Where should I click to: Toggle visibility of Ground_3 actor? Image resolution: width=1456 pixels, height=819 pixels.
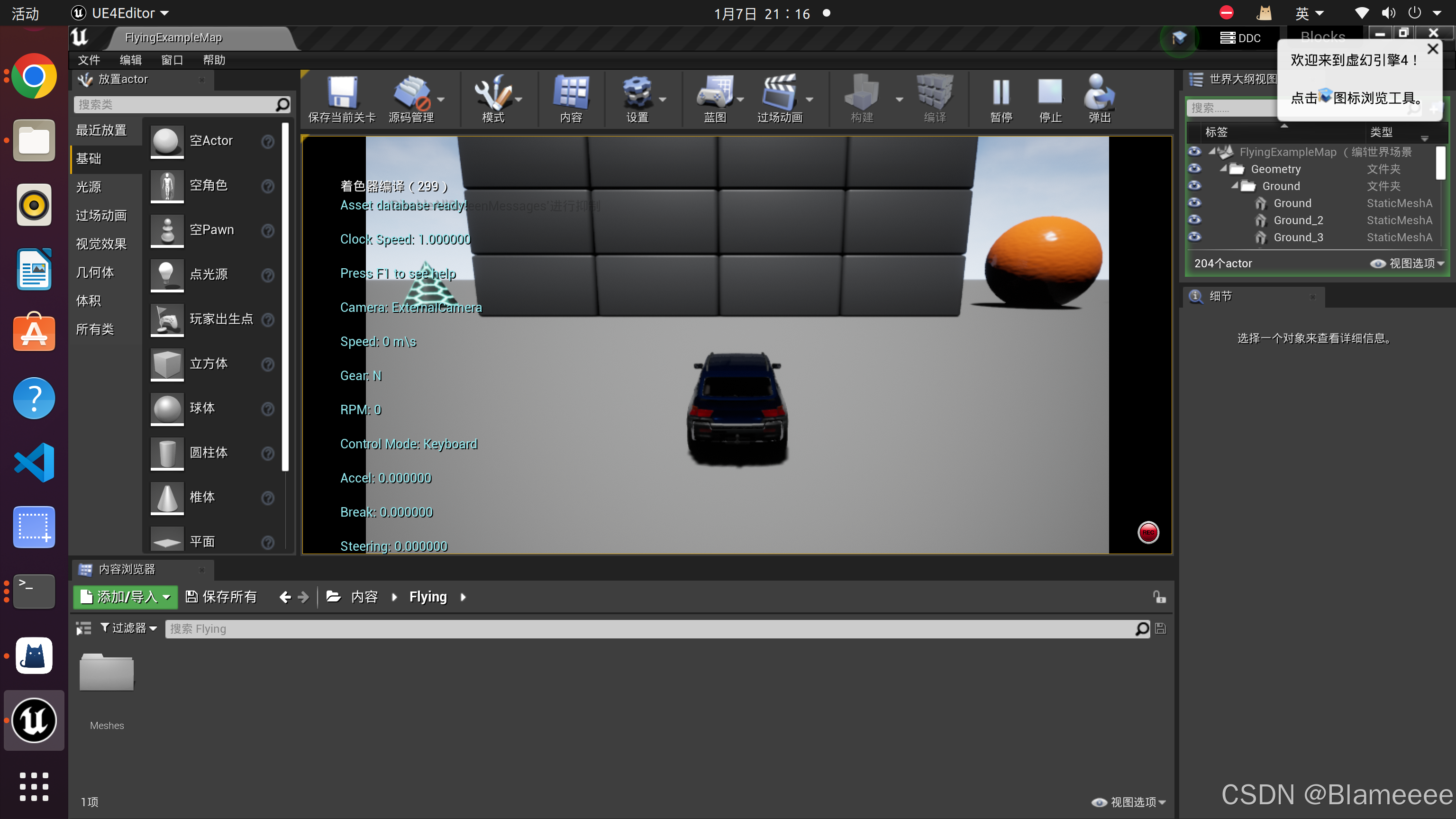[x=1194, y=237]
